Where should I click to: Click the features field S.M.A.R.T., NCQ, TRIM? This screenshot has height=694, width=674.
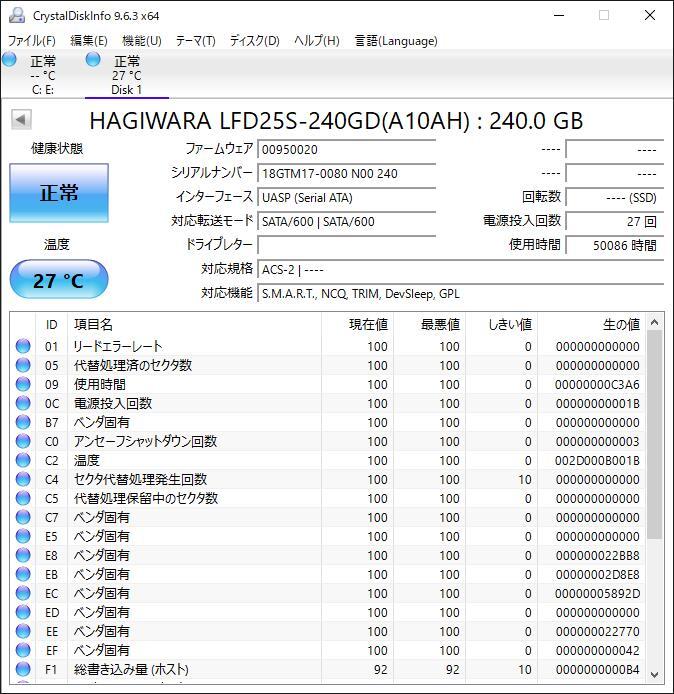pos(460,293)
